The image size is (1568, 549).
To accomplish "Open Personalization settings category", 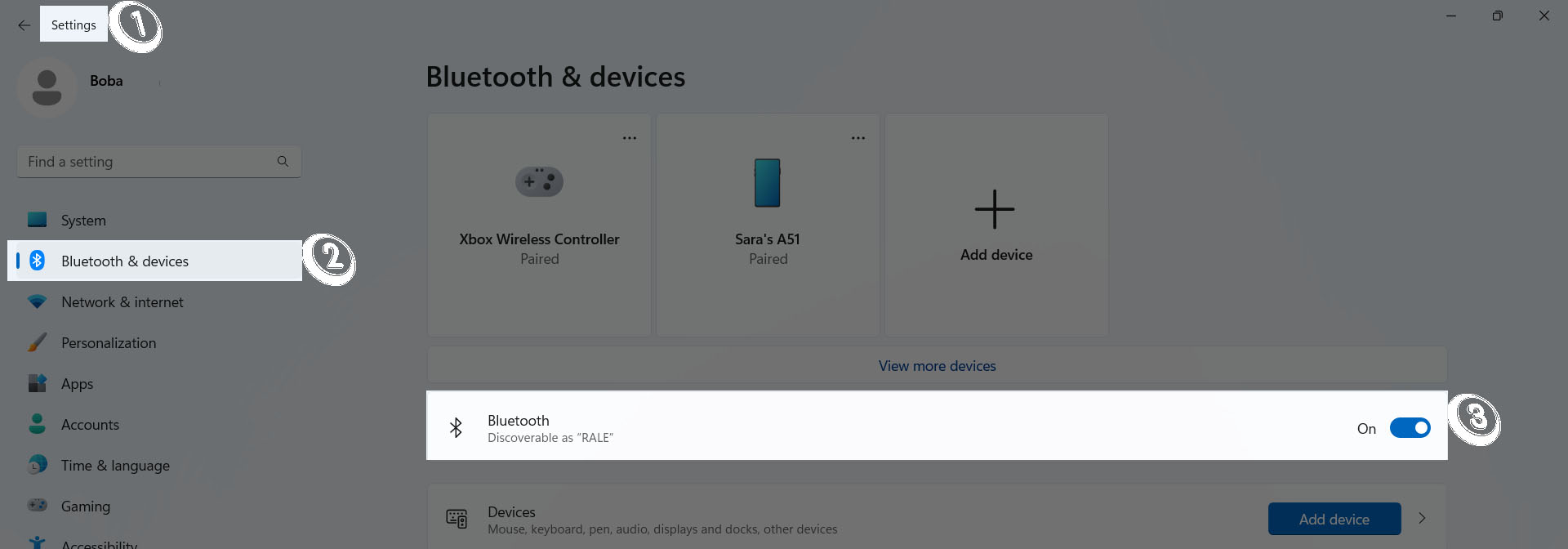I will (x=109, y=343).
